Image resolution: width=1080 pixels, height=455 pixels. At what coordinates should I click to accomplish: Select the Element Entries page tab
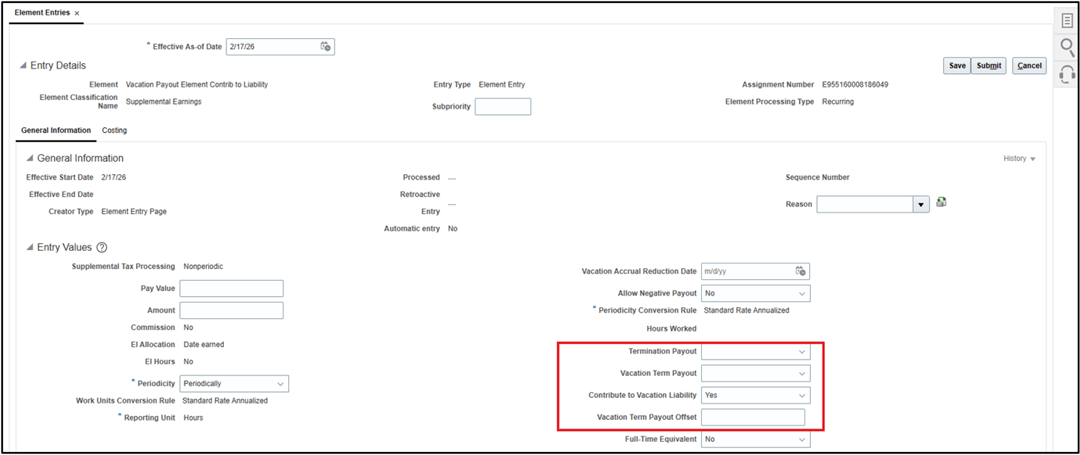point(41,13)
